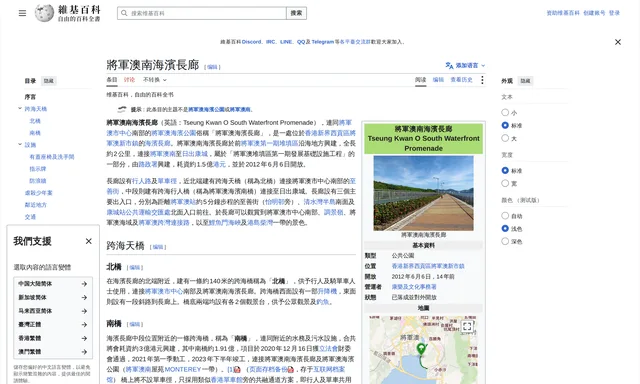Edit the 跨海天橋 section
Screen dimensions: 640x384
coord(158,247)
